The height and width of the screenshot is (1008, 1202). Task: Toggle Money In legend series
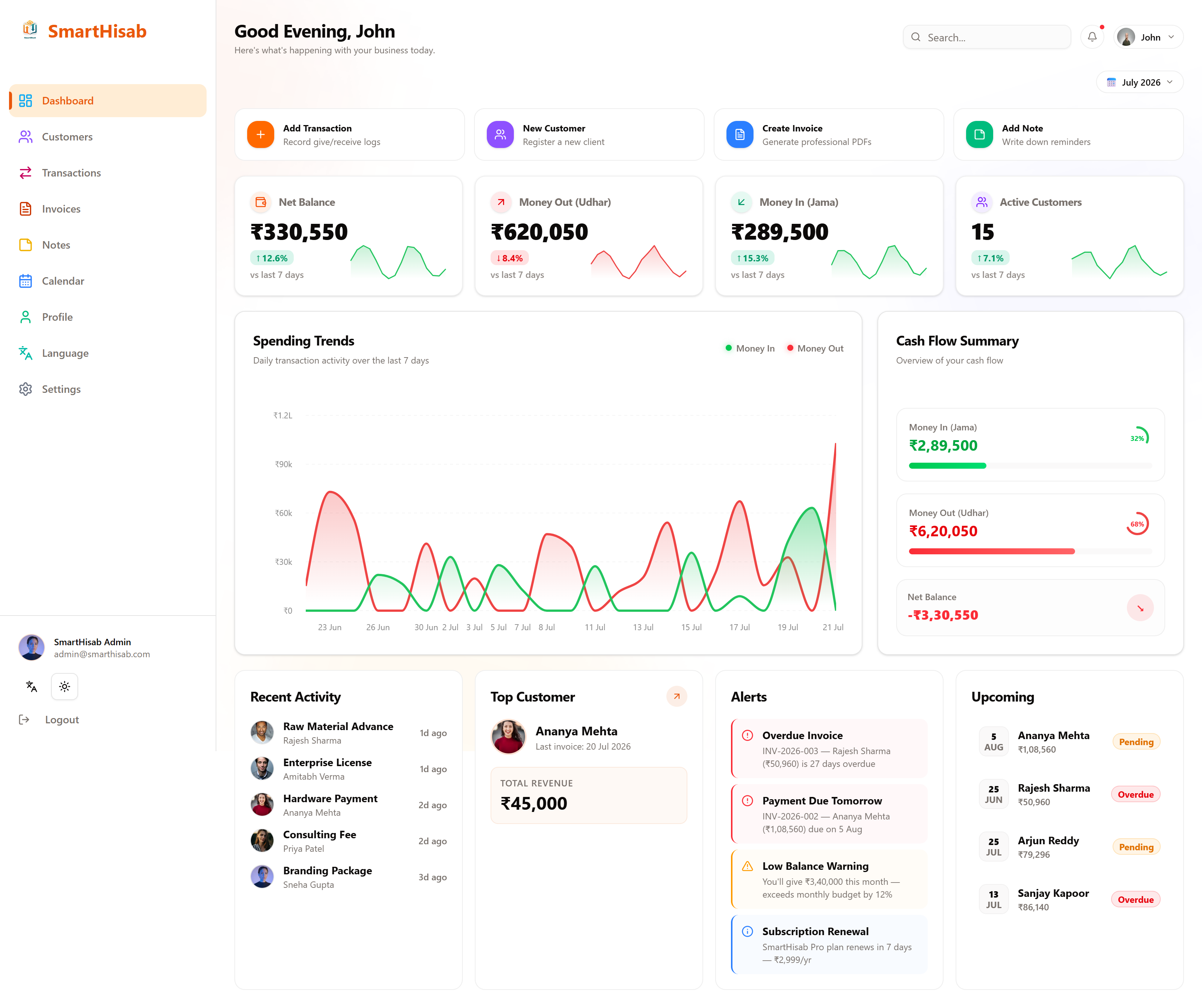750,348
